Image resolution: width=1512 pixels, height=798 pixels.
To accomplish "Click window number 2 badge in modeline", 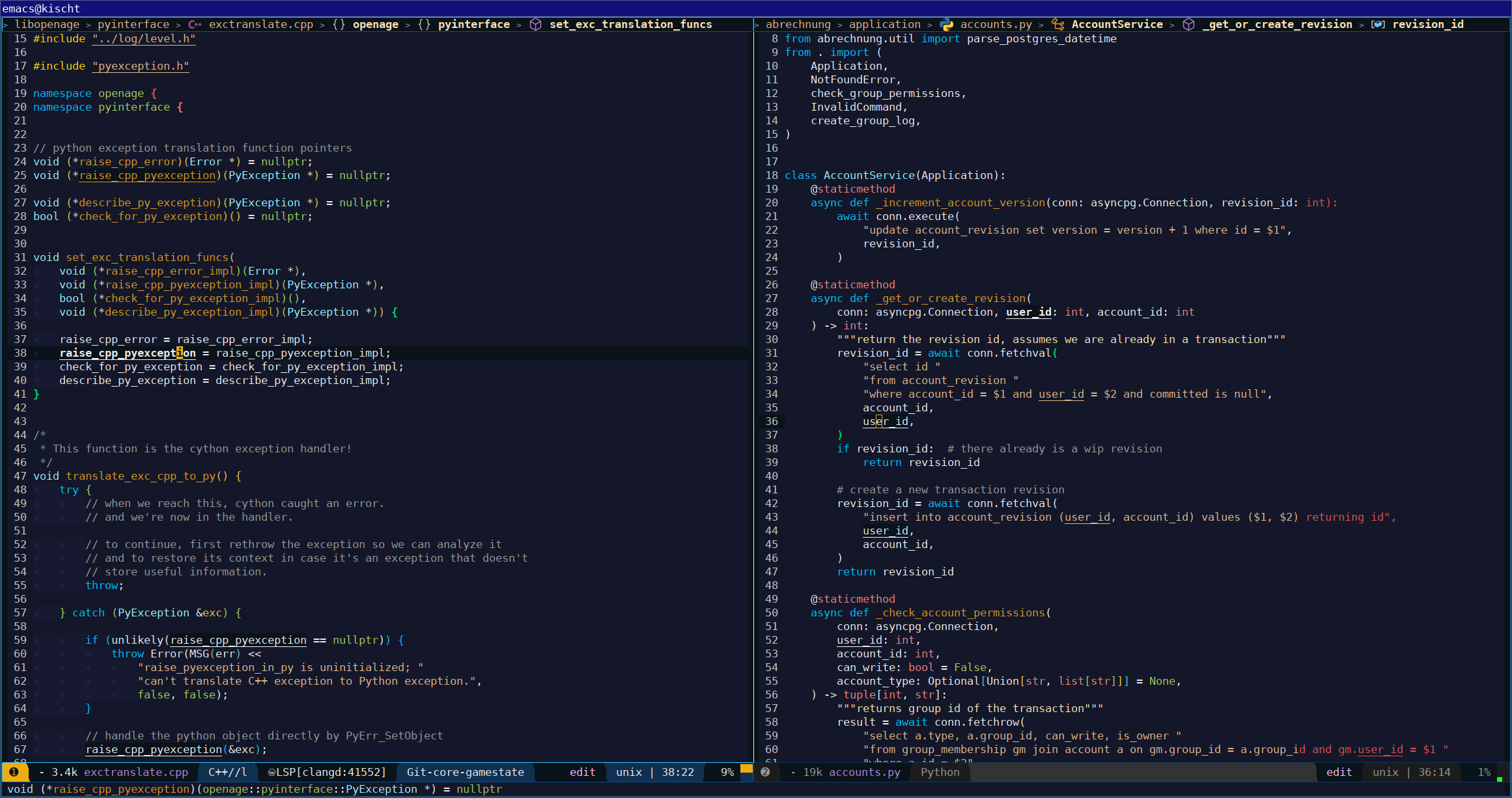I will click(x=765, y=772).
